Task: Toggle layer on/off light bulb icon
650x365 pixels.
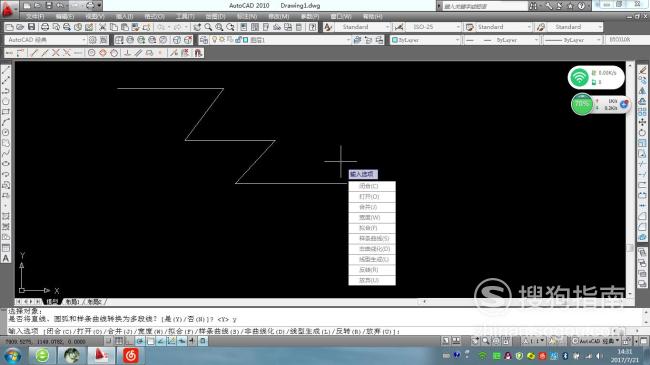Action: coord(215,40)
